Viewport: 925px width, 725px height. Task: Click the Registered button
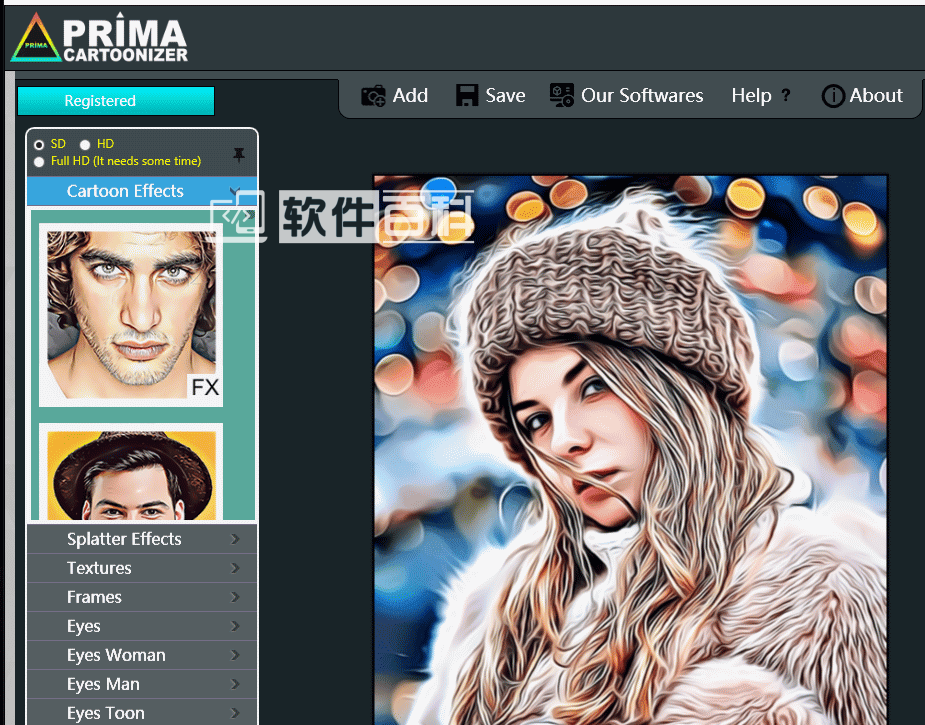point(116,101)
